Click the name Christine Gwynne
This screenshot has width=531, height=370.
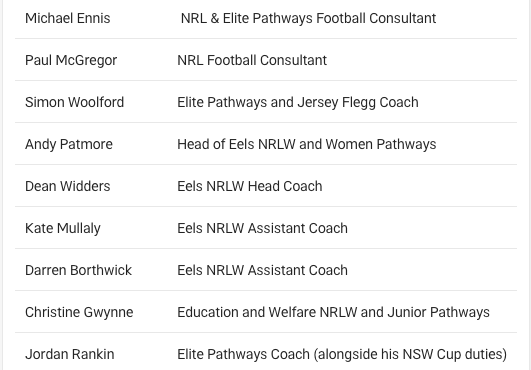pyautogui.click(x=79, y=312)
